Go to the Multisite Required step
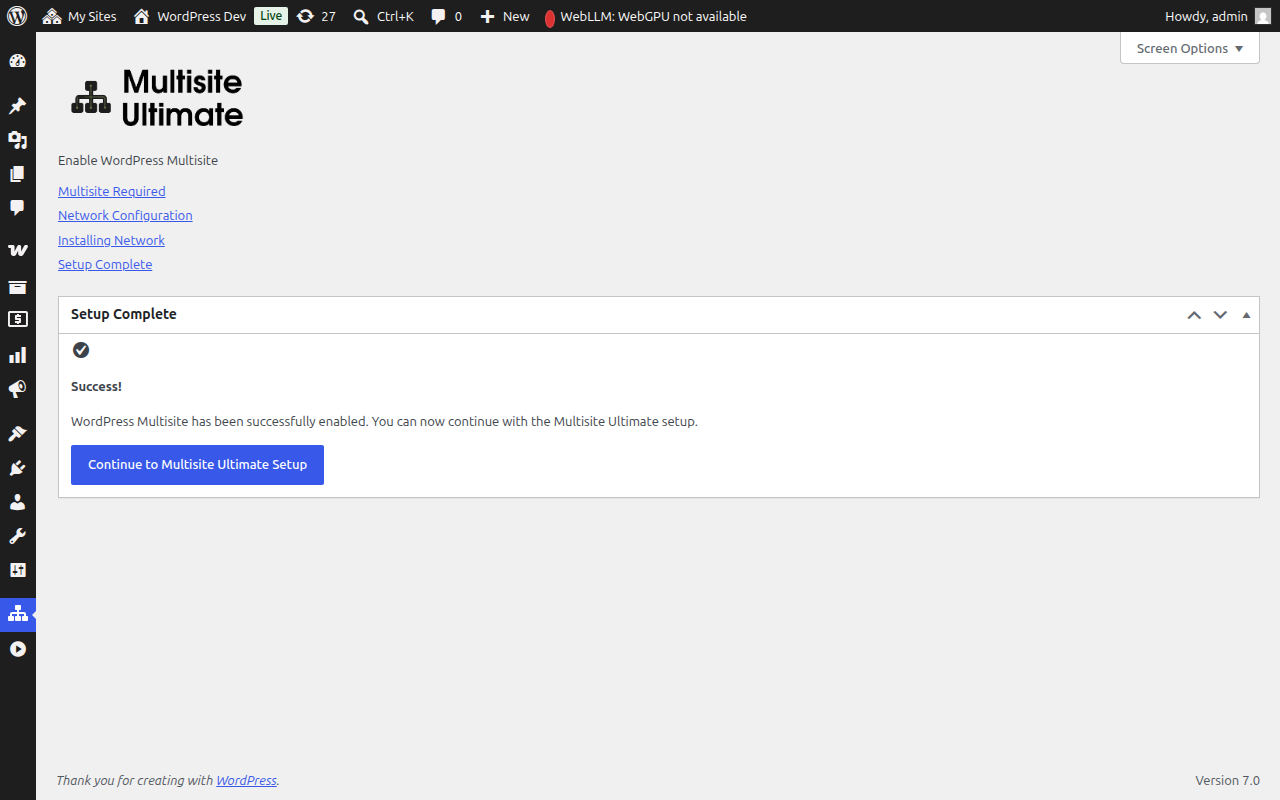Viewport: 1280px width, 800px height. tap(112, 191)
